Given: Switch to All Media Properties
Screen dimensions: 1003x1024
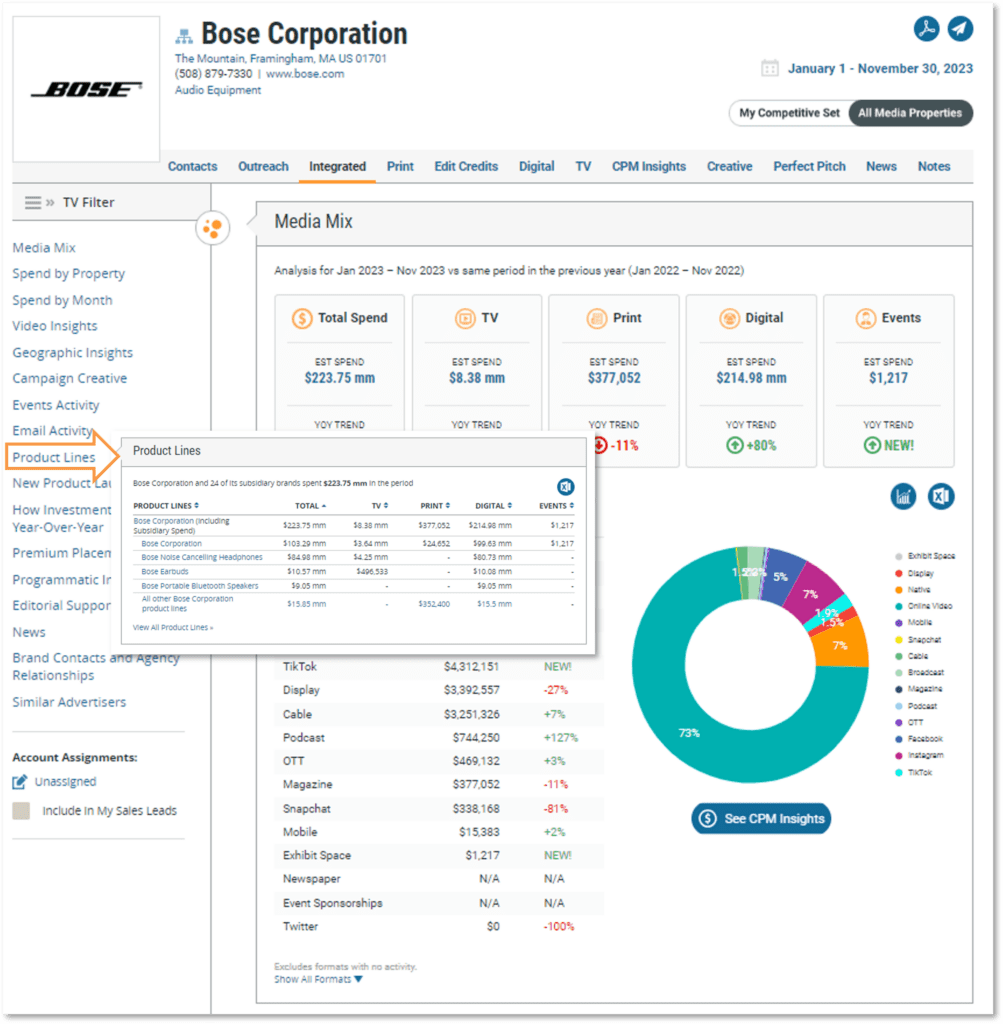Looking at the screenshot, I should click(x=910, y=113).
